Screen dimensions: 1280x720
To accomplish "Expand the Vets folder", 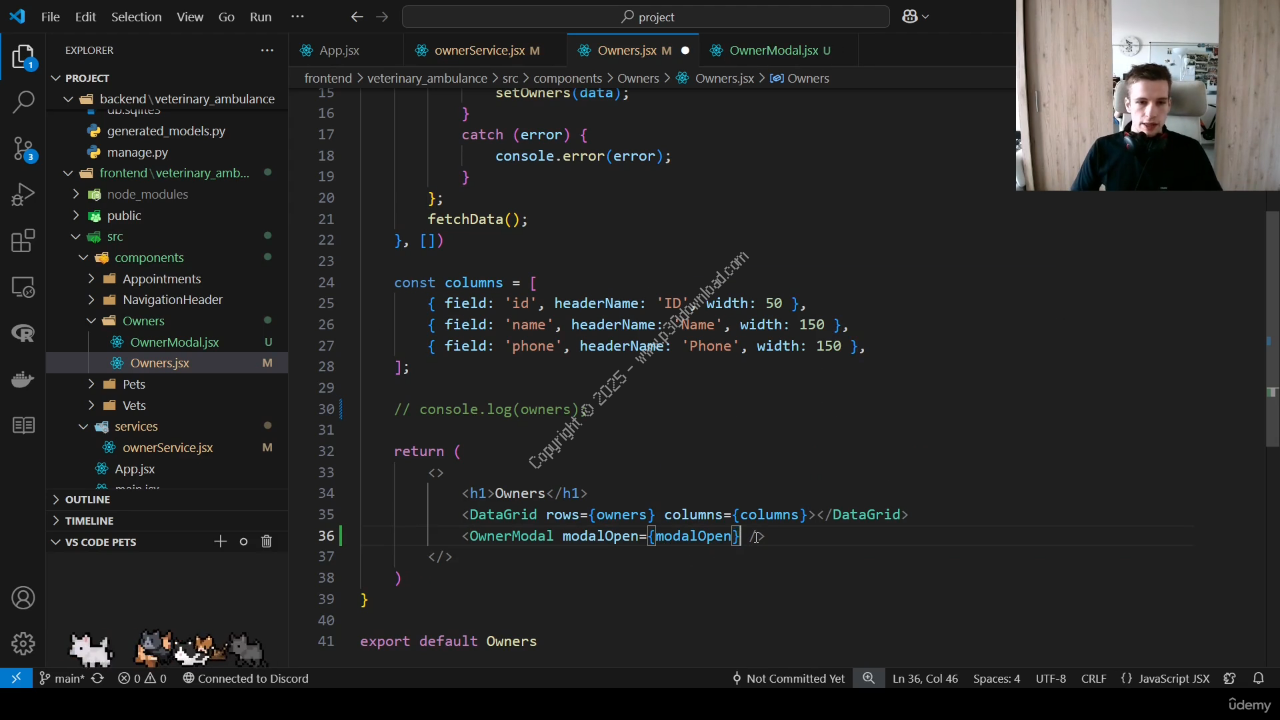I will 134,405.
